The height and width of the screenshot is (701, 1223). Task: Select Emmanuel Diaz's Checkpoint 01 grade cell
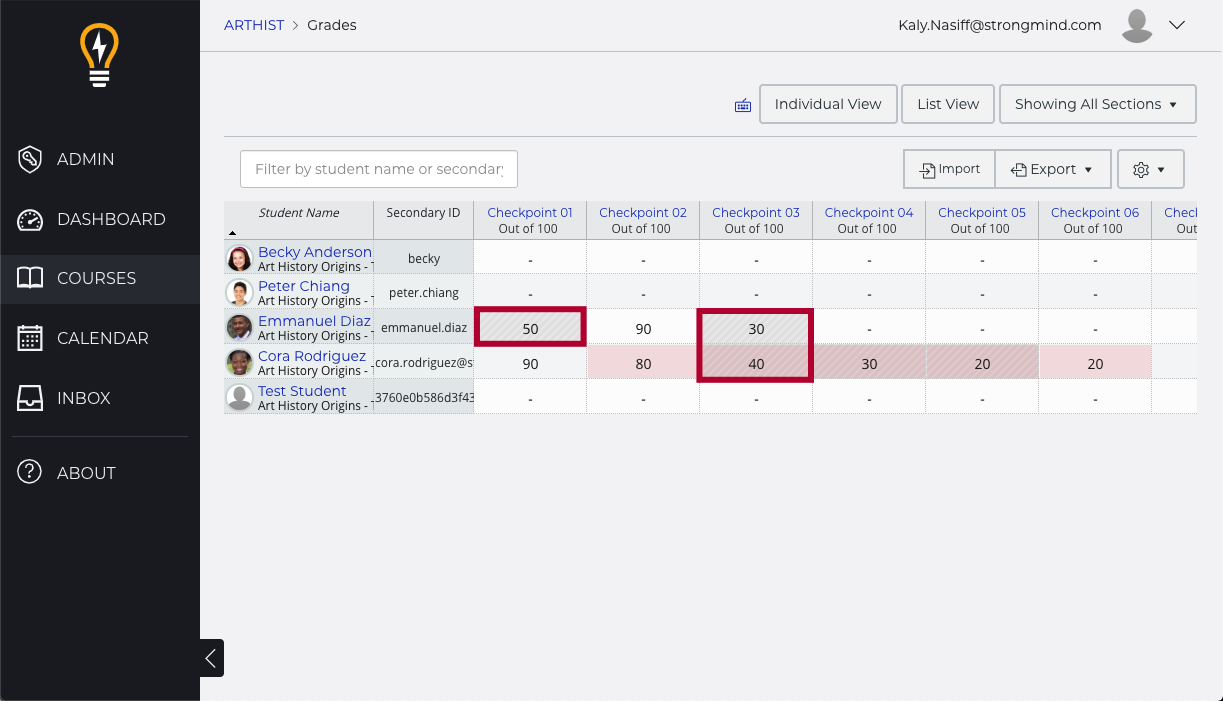pos(530,328)
